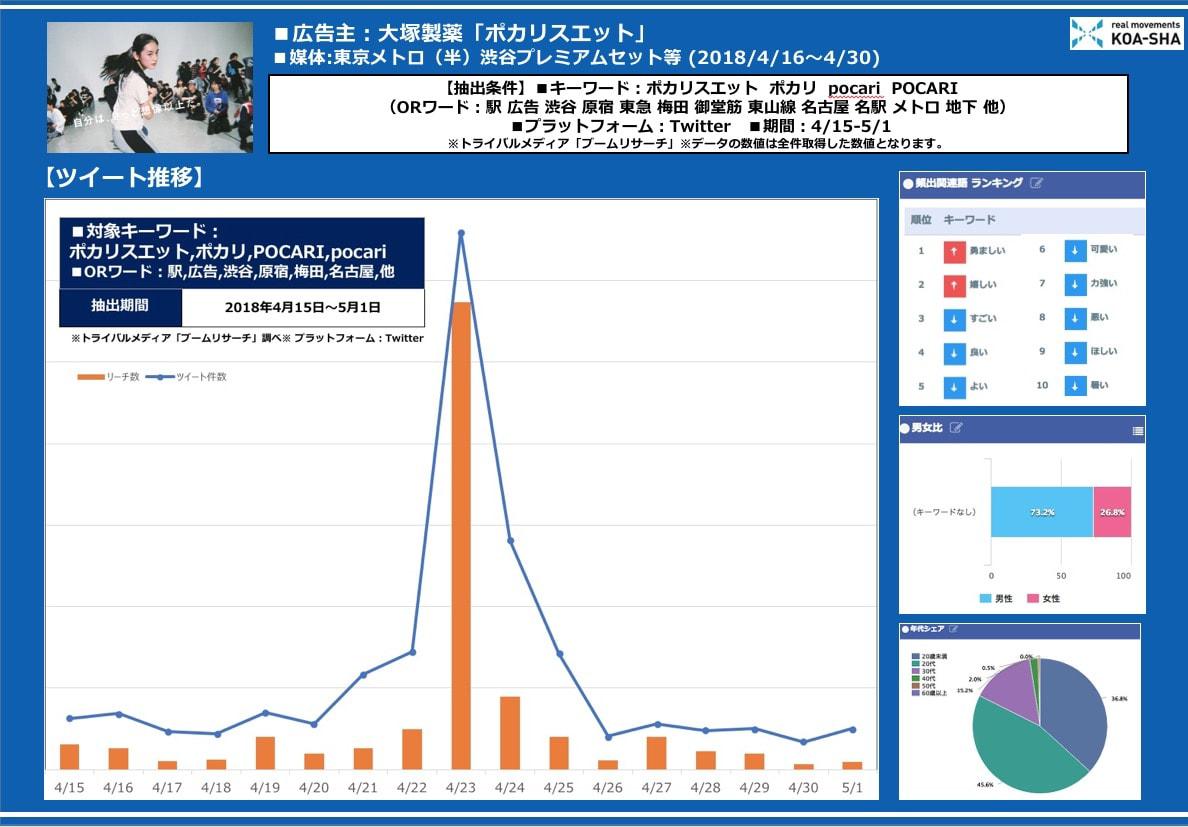Click the orange bar at 4/15

[x=70, y=757]
